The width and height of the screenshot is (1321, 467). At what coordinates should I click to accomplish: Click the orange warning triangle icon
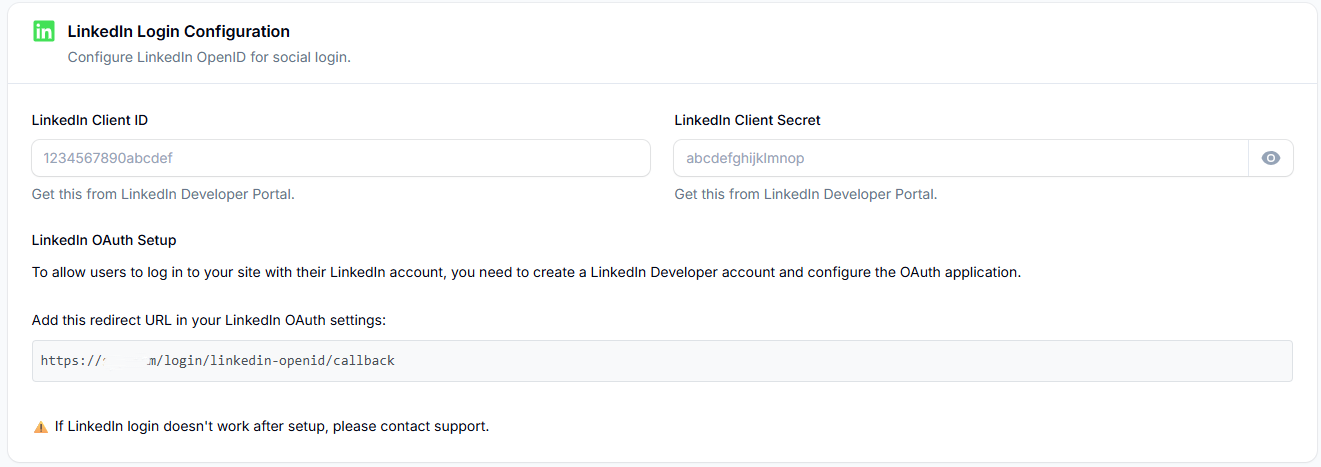click(40, 427)
